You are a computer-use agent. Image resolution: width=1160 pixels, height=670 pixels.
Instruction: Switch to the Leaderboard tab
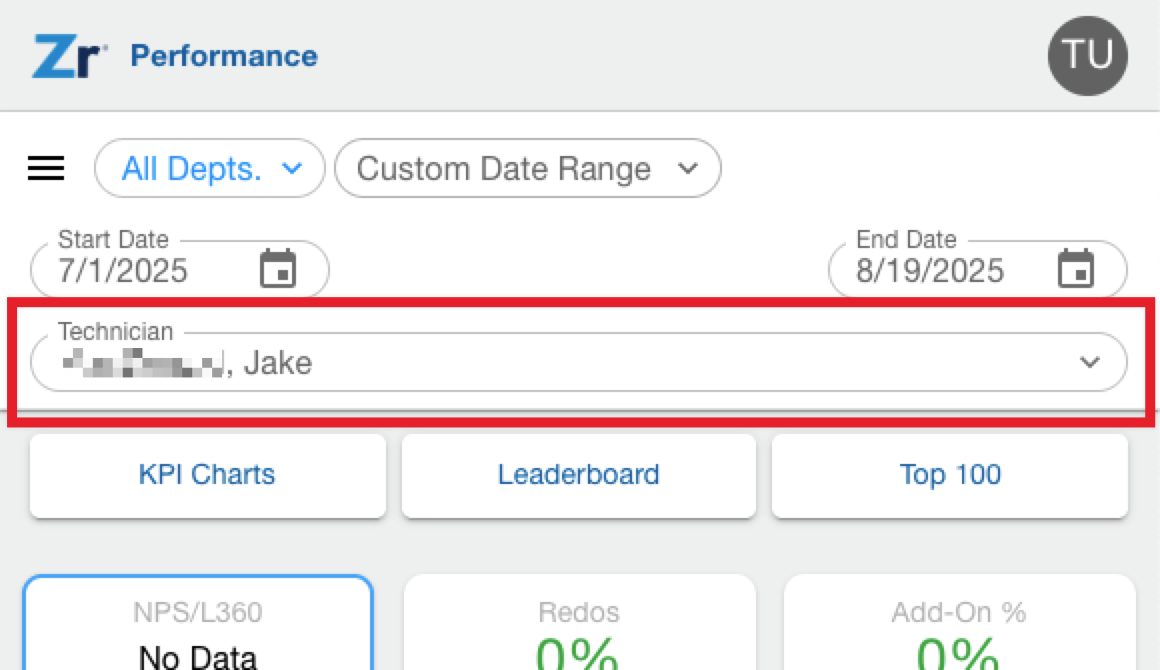click(x=579, y=476)
